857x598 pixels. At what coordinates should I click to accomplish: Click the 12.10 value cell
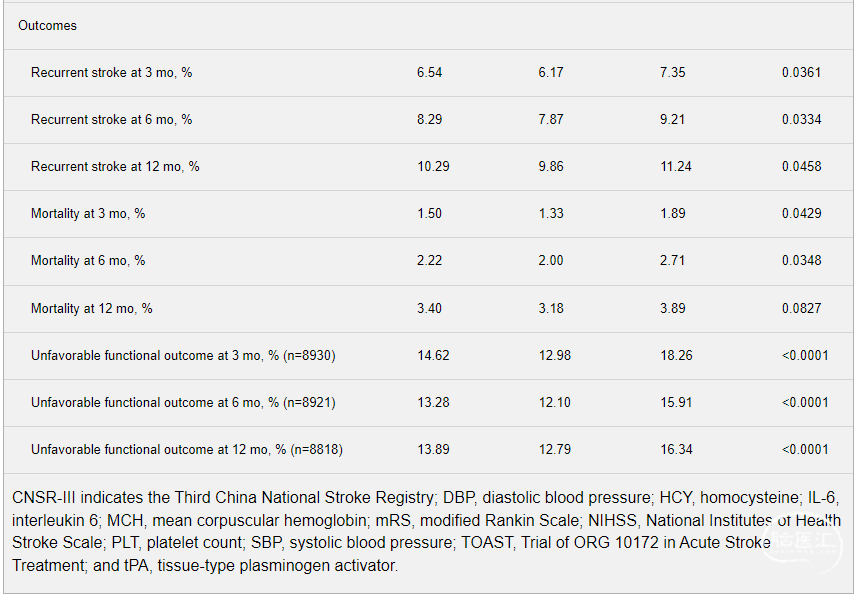point(555,403)
